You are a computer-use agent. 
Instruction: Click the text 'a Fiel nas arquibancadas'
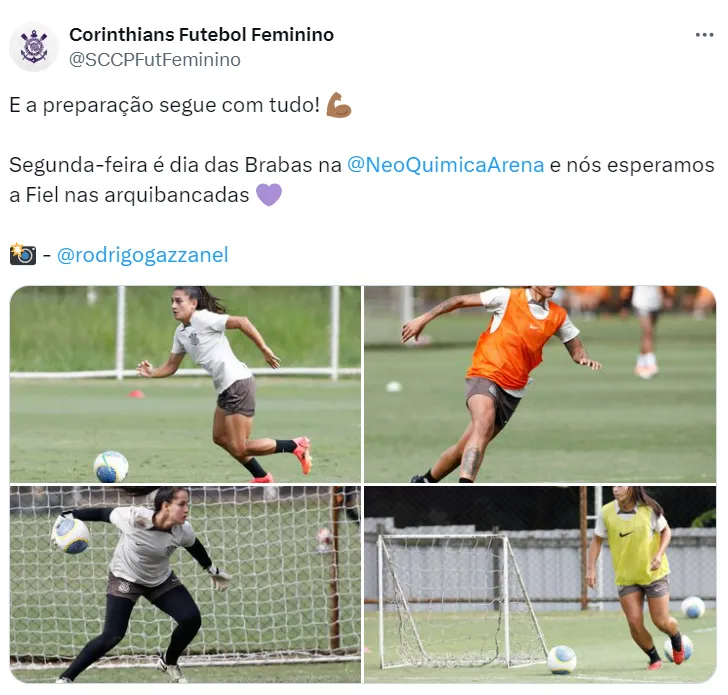(129, 195)
